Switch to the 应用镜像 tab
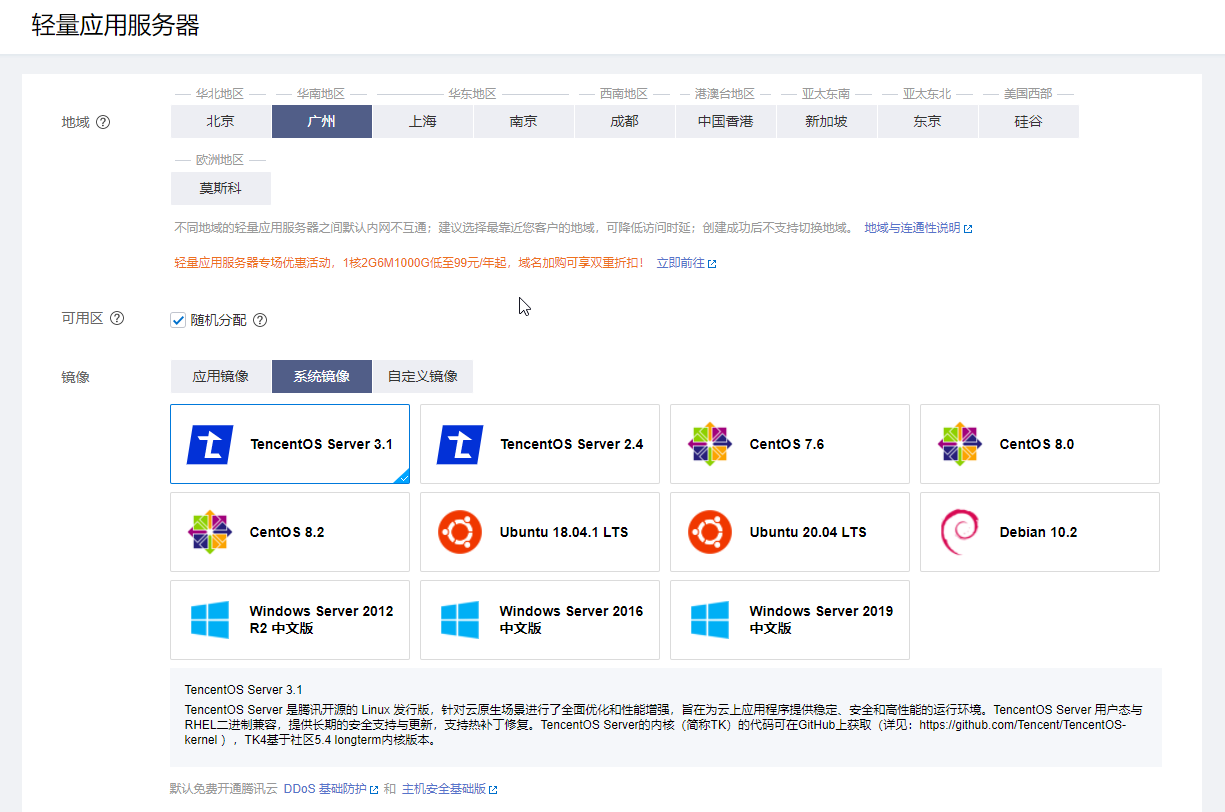This screenshot has width=1225, height=812. [x=221, y=377]
